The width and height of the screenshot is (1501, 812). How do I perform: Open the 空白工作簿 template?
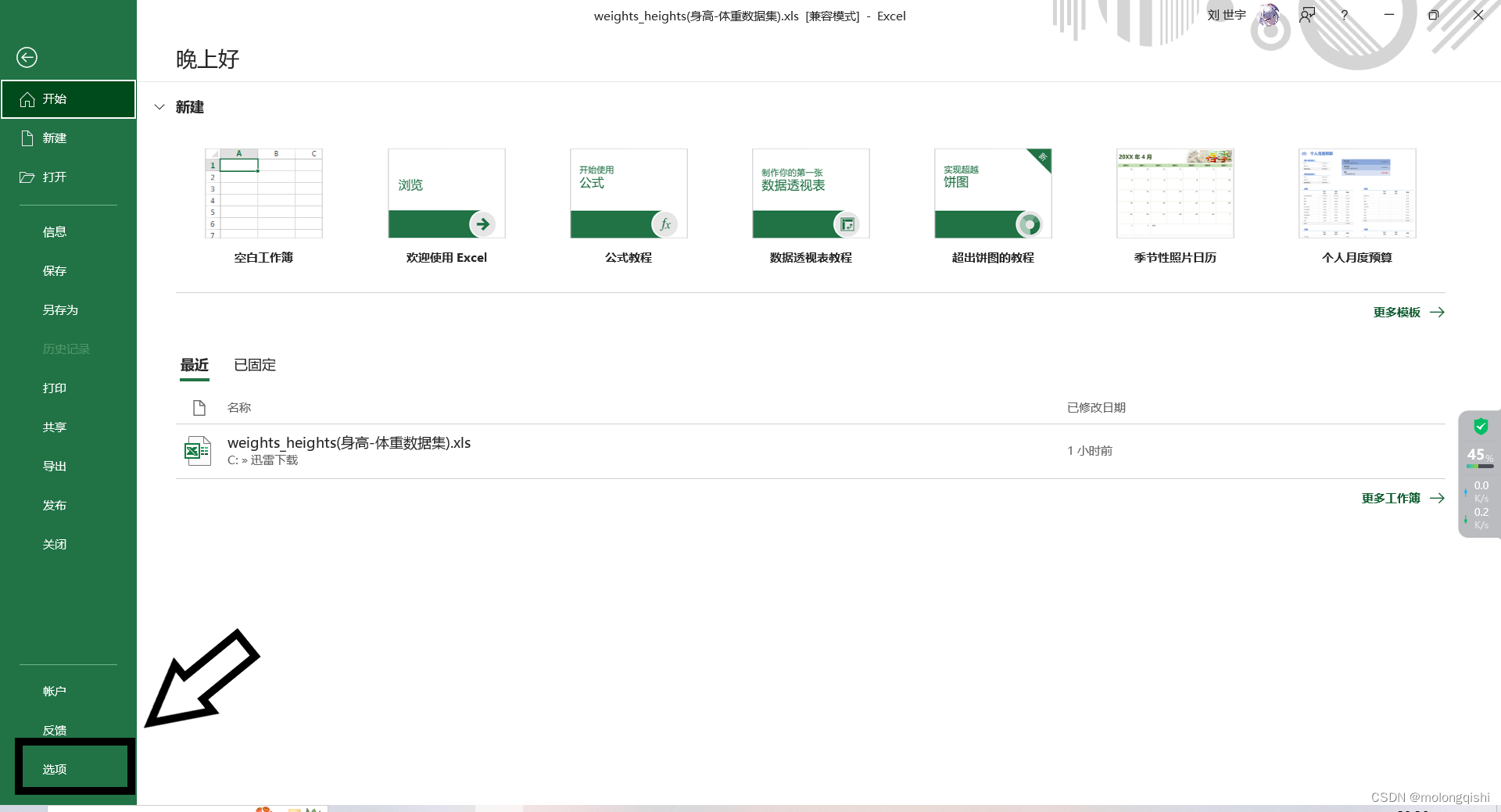click(x=263, y=206)
